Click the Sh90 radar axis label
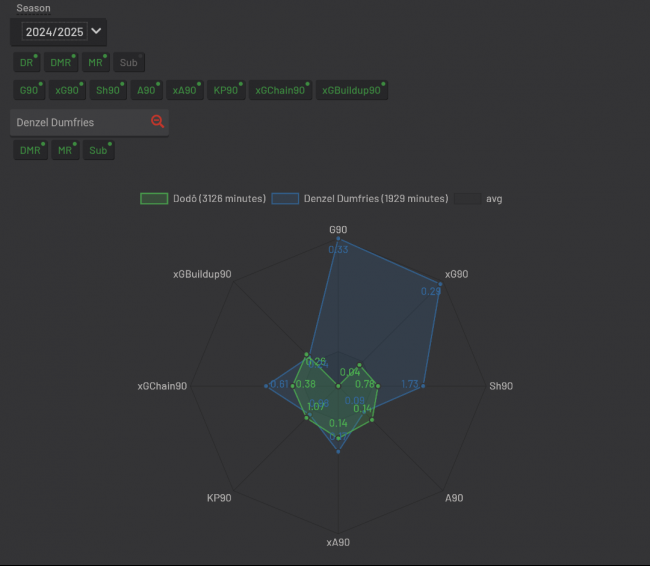This screenshot has width=650, height=566. point(501,386)
